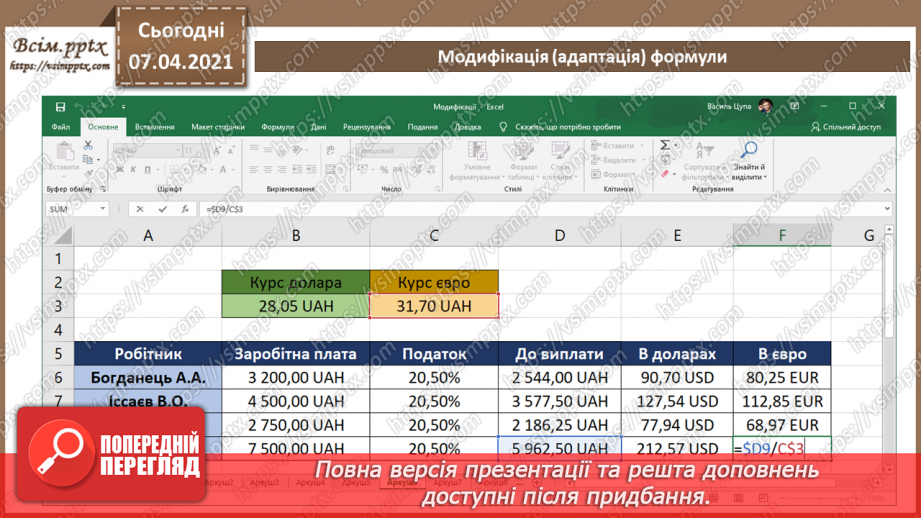Click the Increase Decimal icon
Viewport: 921px width, 518px height.
point(416,170)
